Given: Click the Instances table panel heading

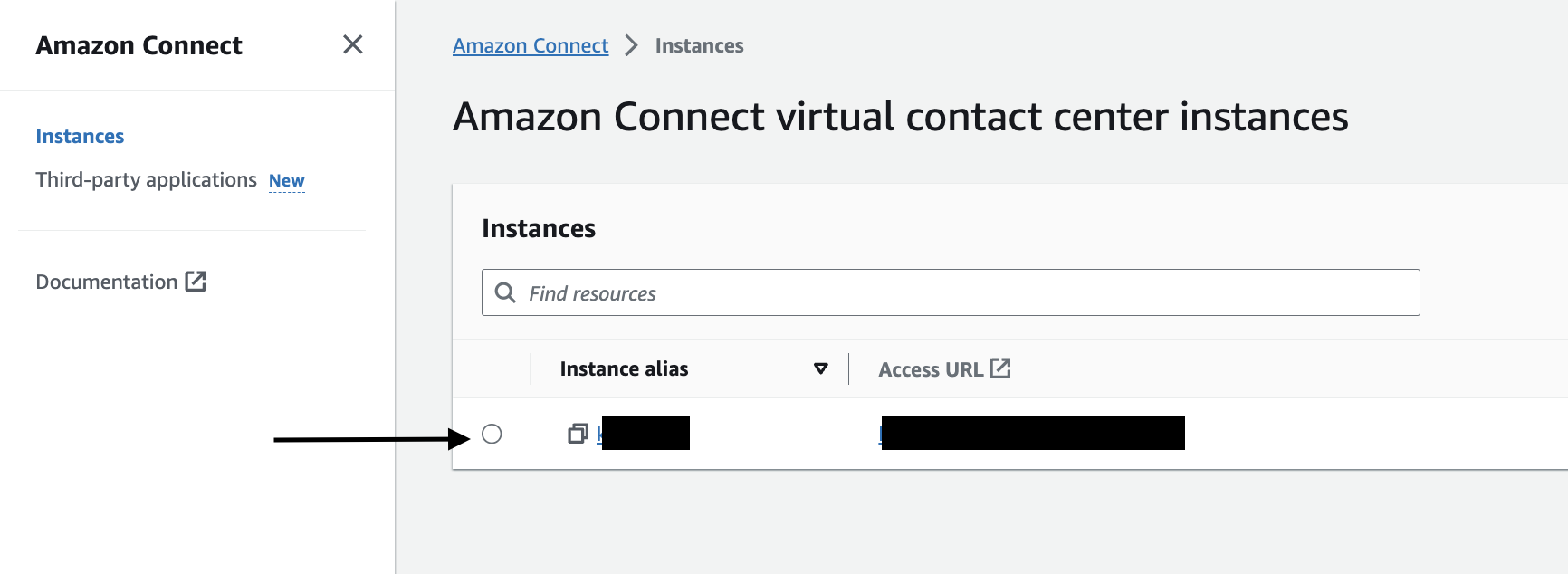Looking at the screenshot, I should [539, 228].
